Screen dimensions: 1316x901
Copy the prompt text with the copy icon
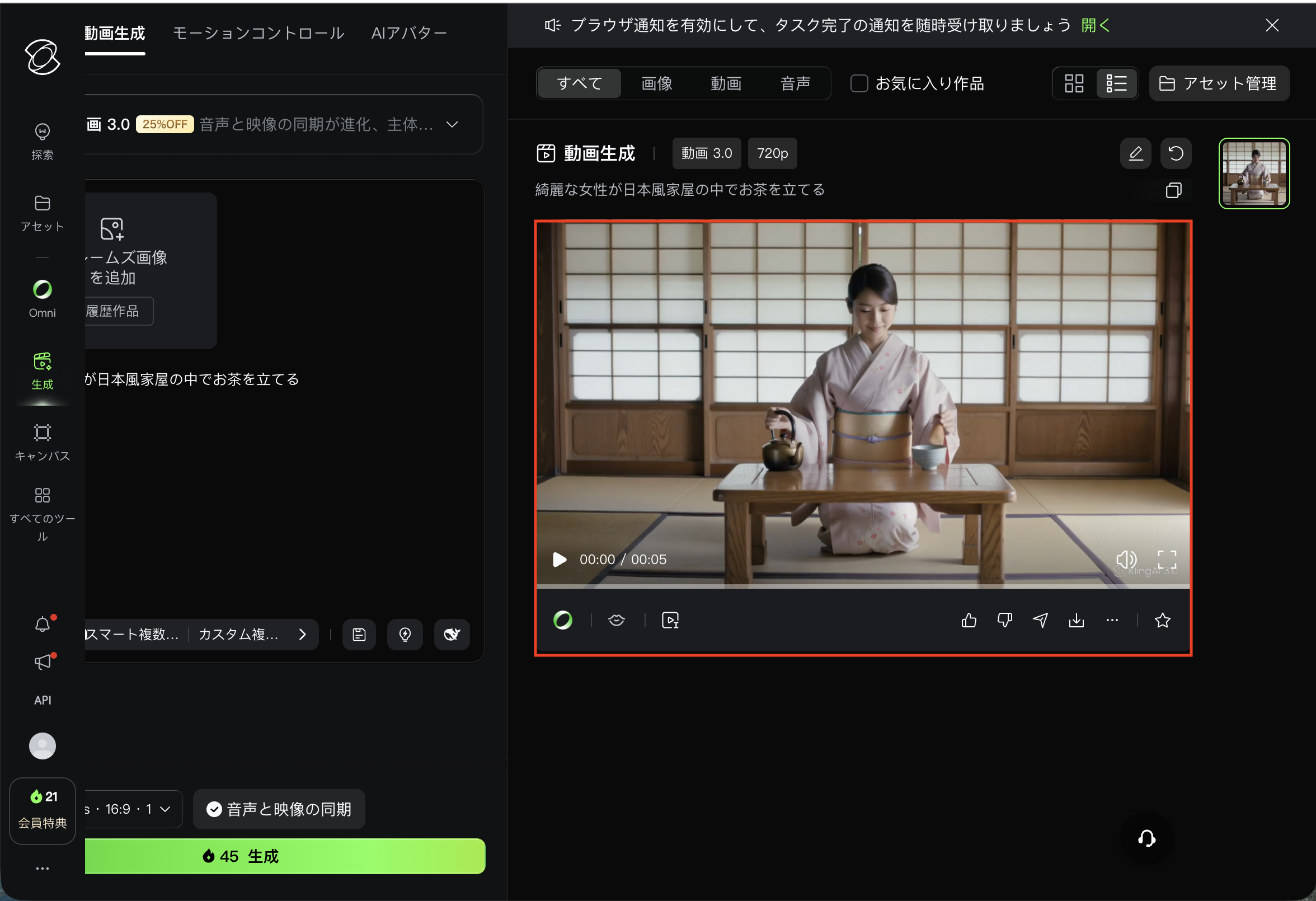(1173, 190)
